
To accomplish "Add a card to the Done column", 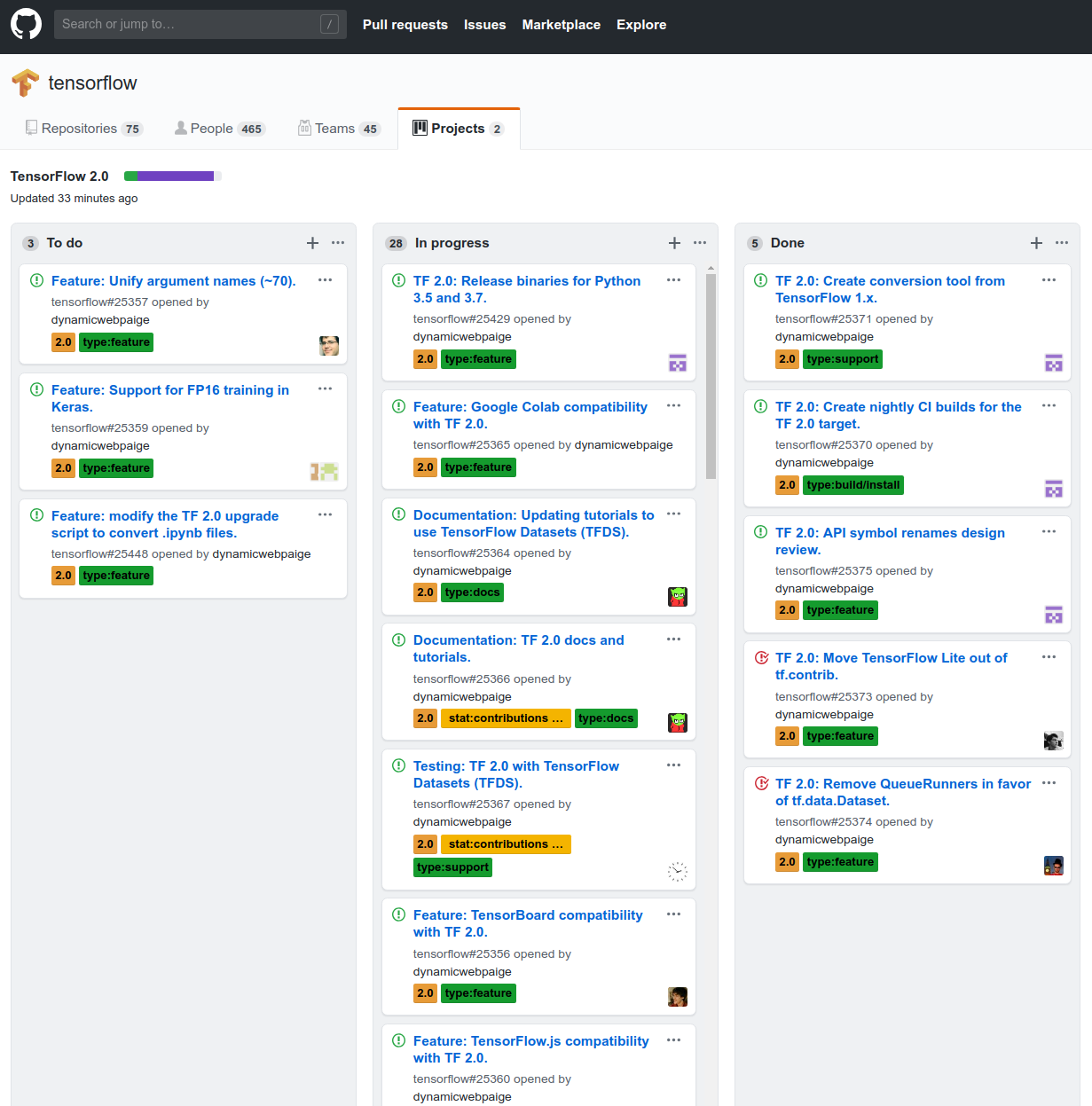I will 1036,242.
